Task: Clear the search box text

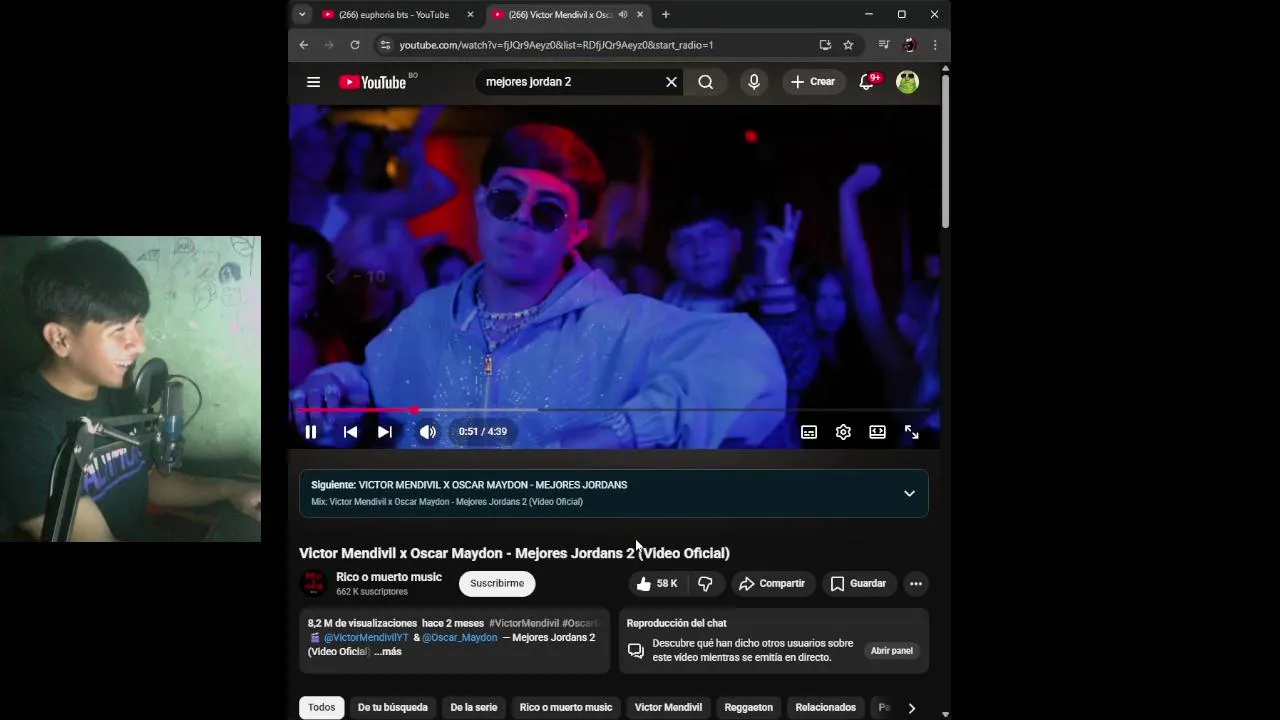Action: tap(671, 82)
